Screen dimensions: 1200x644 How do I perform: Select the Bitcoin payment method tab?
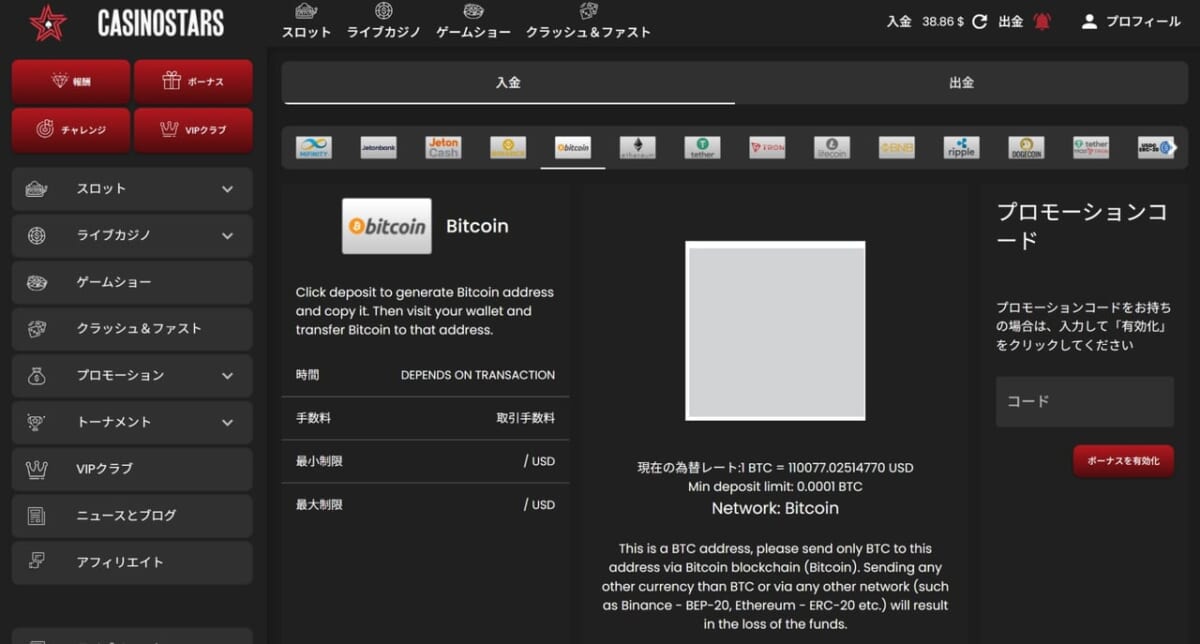tap(573, 148)
